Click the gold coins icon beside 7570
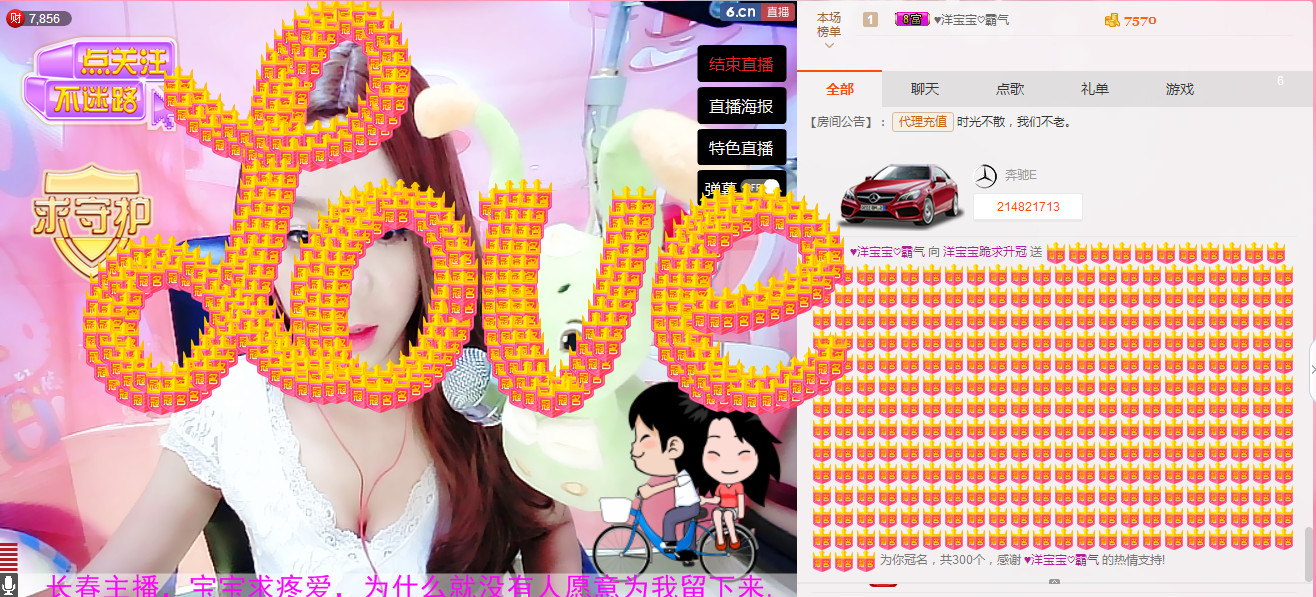1316x597 pixels. (x=1112, y=20)
